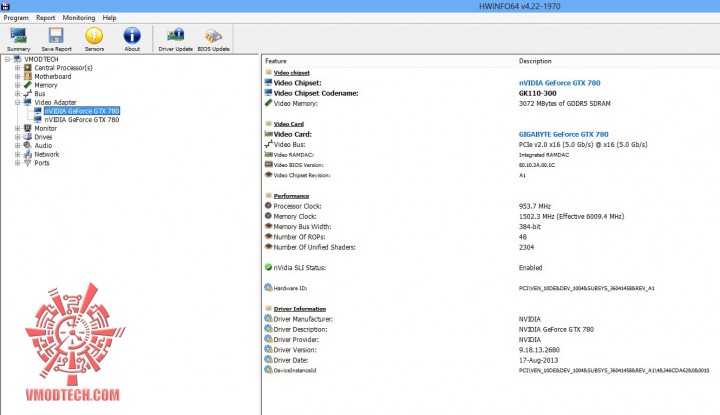The height and width of the screenshot is (415, 720).
Task: Click the Motherboard node icon
Action: click(28, 76)
